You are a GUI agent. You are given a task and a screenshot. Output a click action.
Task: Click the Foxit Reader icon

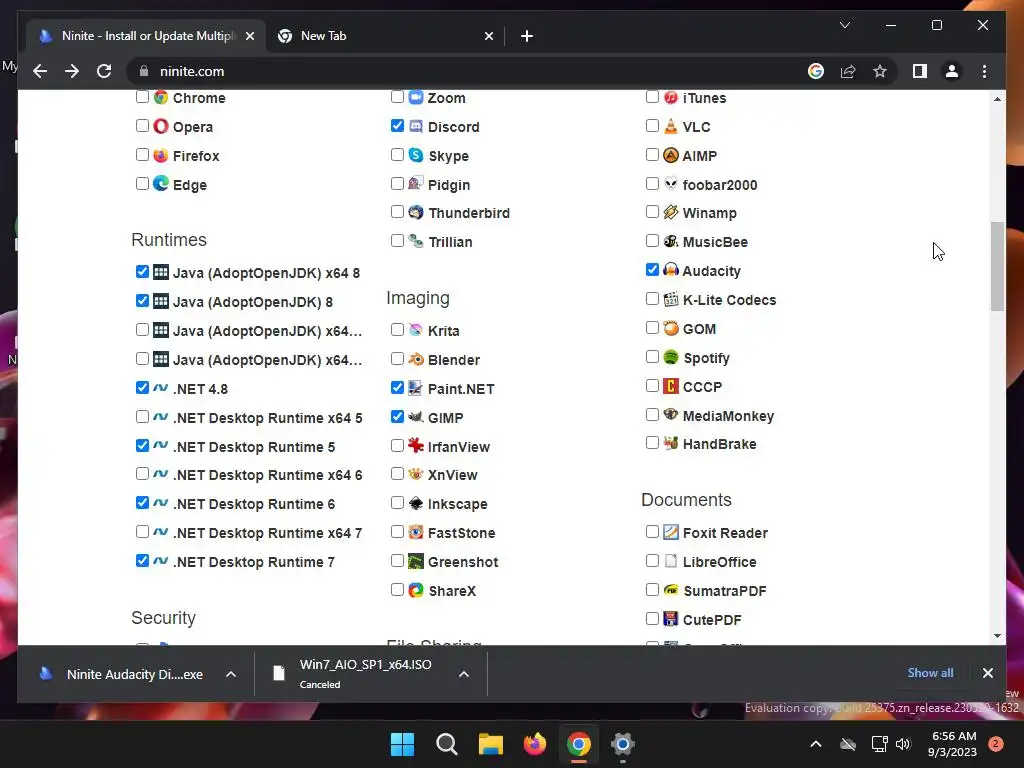671,532
